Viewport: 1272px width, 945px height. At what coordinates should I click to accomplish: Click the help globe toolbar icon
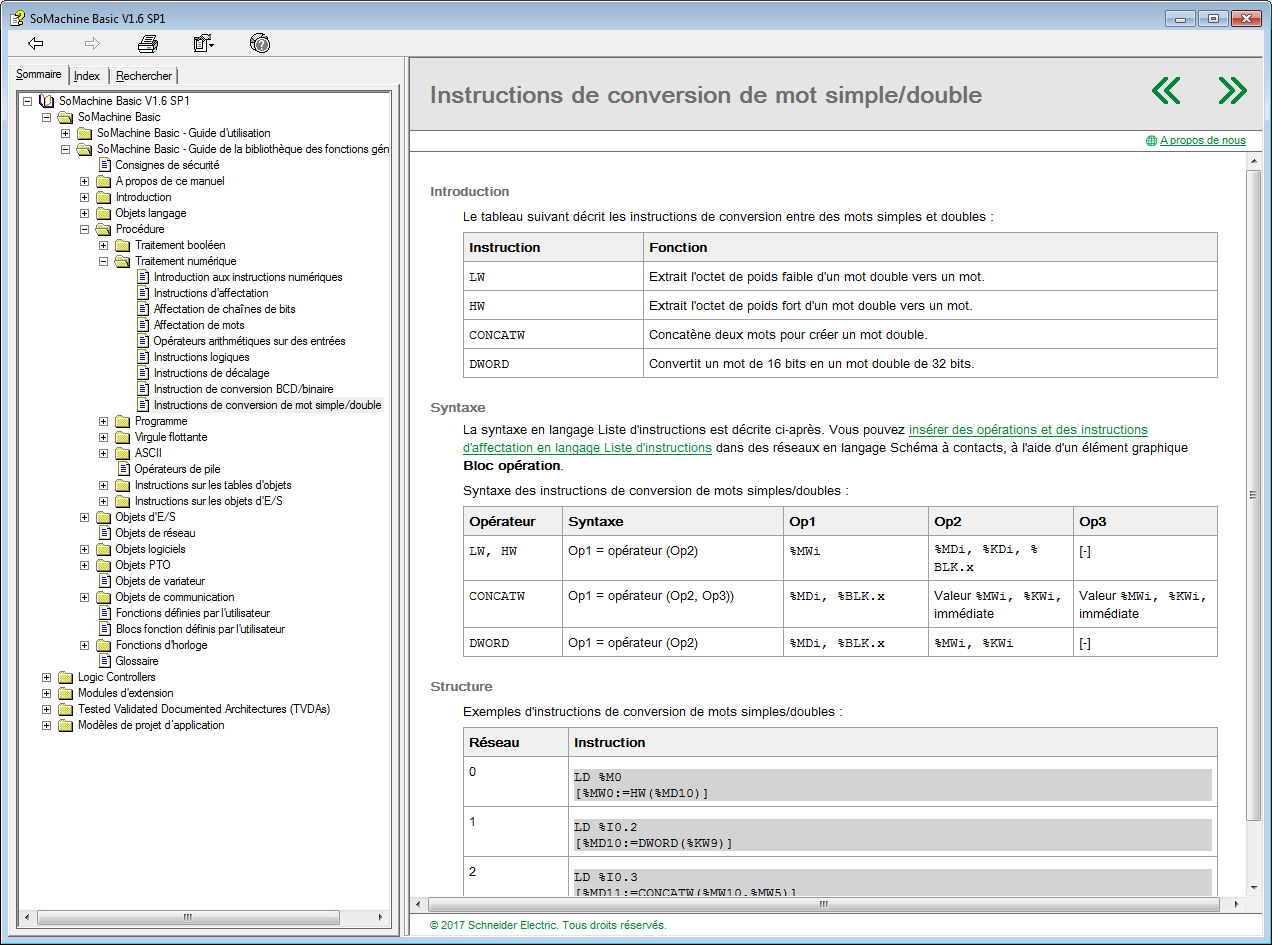coord(260,43)
